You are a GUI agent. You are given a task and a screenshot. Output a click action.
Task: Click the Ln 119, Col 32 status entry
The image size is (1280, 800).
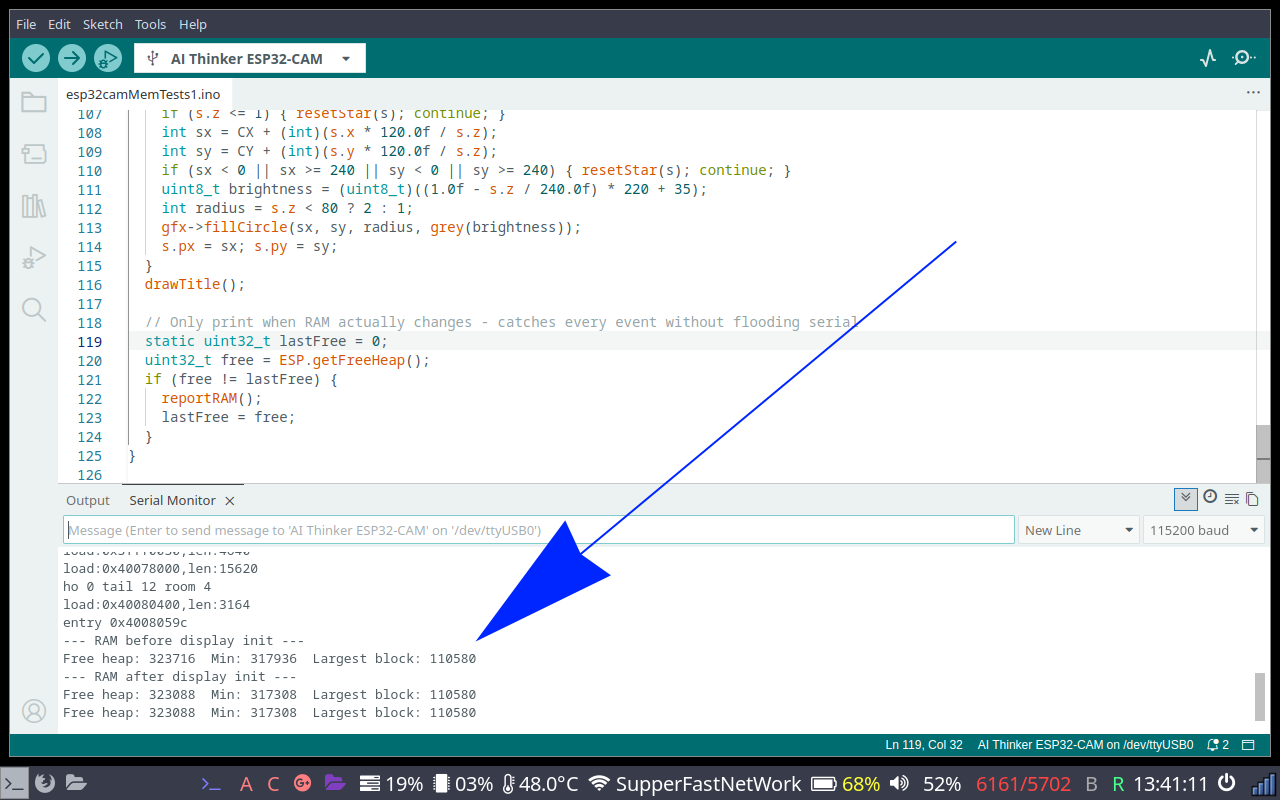(923, 745)
